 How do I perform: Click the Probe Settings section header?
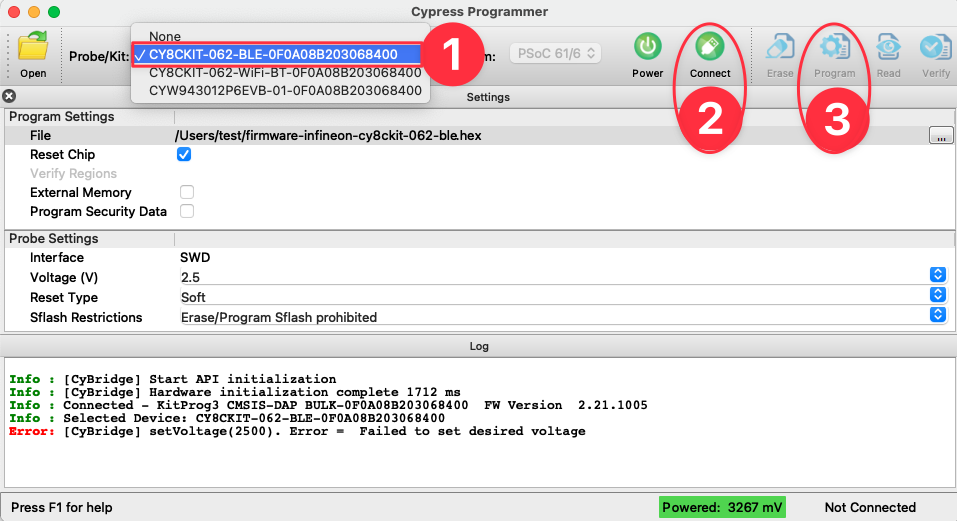coord(54,239)
